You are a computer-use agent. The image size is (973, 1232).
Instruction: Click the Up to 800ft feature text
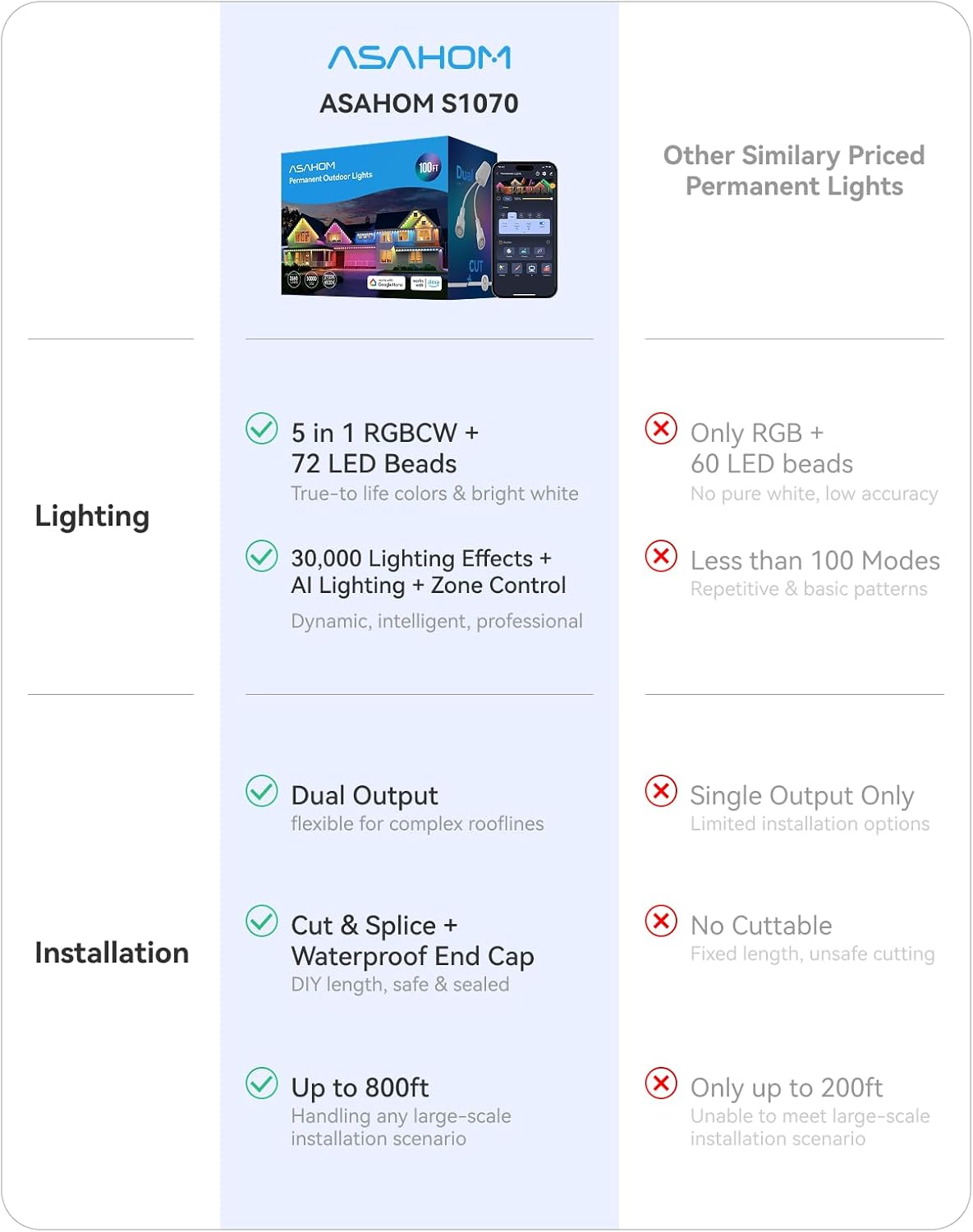coord(360,1087)
